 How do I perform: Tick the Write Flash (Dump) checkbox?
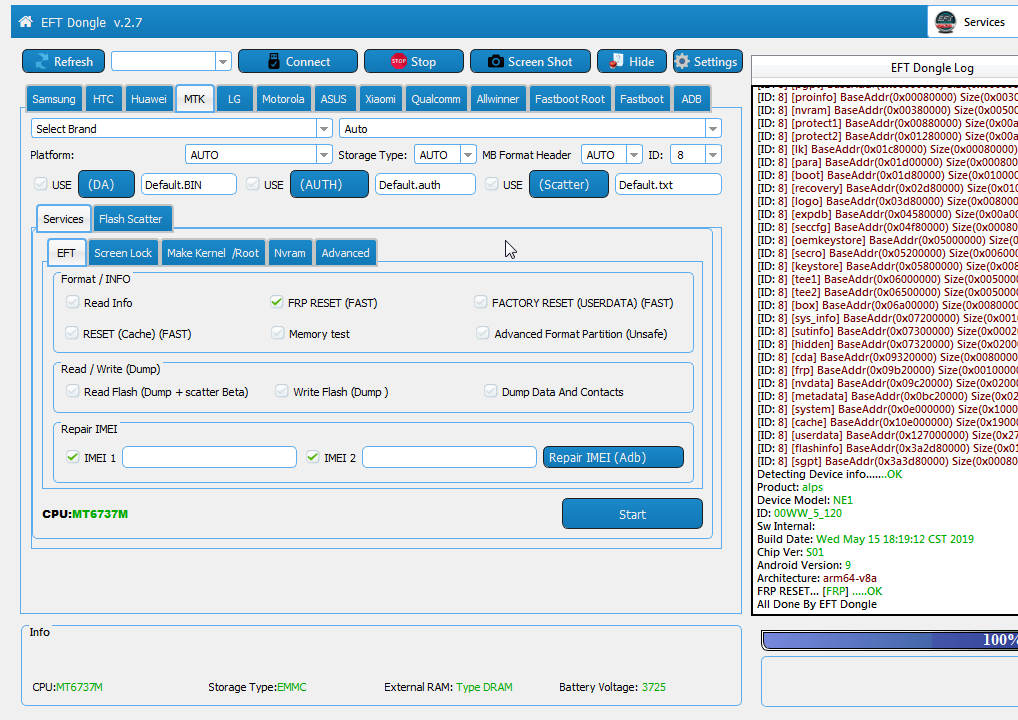tap(281, 391)
